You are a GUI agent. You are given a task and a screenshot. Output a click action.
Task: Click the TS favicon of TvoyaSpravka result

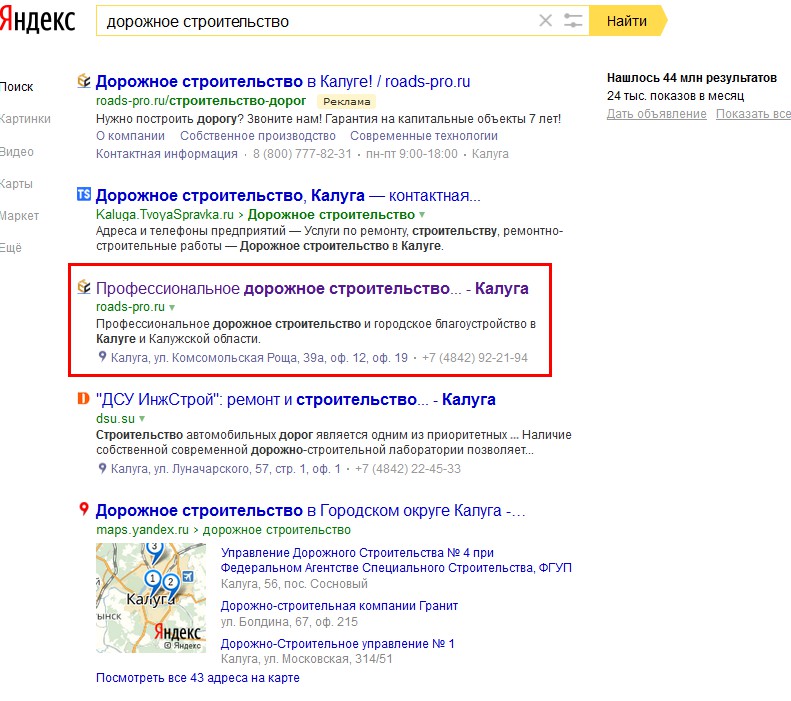point(84,194)
